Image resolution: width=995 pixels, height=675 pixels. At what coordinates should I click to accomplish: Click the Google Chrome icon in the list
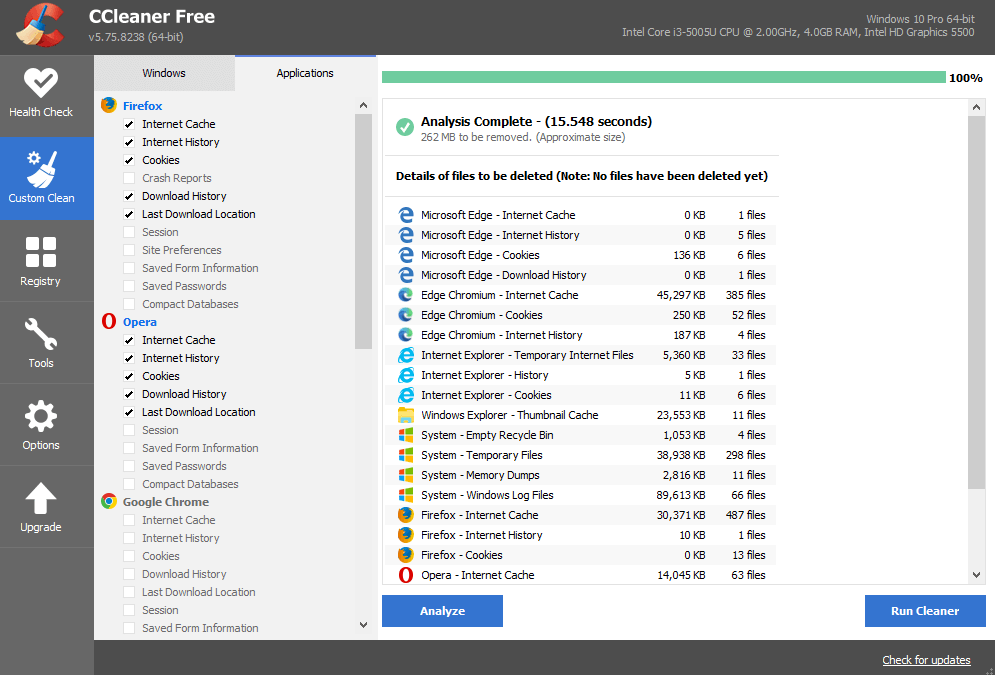coord(109,501)
